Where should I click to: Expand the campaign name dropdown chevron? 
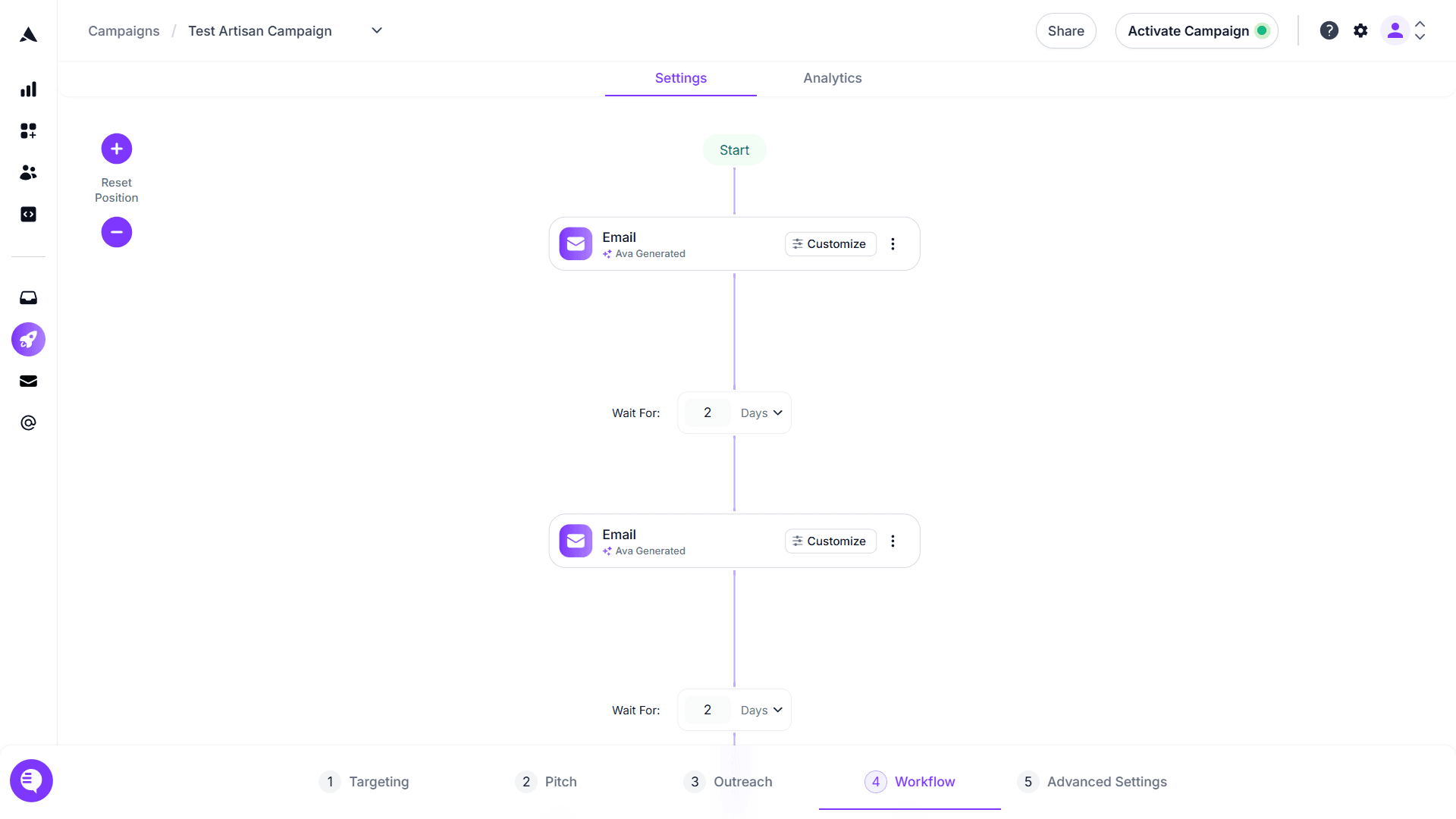click(x=377, y=31)
